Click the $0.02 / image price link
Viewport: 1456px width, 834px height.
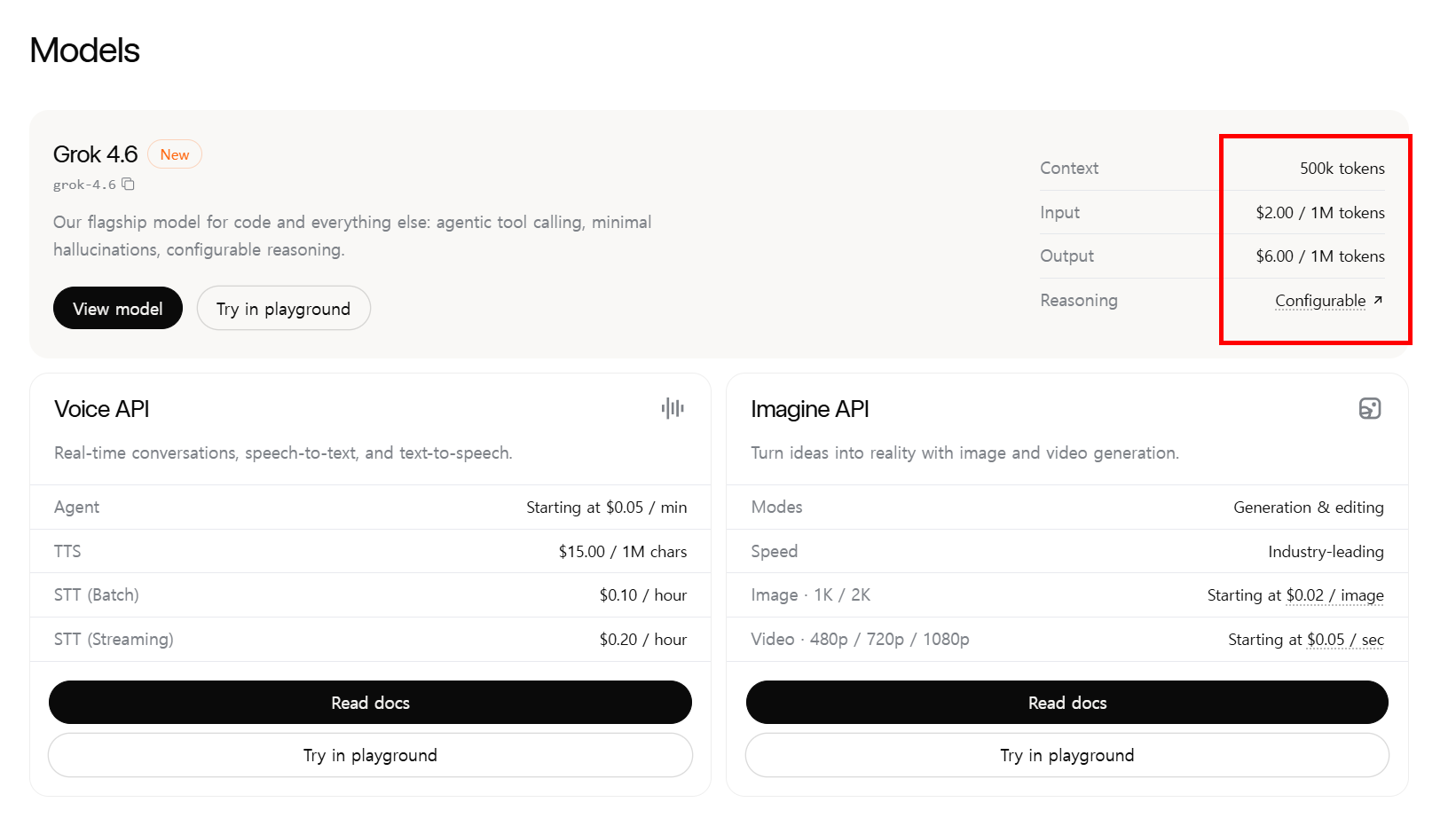coord(1335,595)
